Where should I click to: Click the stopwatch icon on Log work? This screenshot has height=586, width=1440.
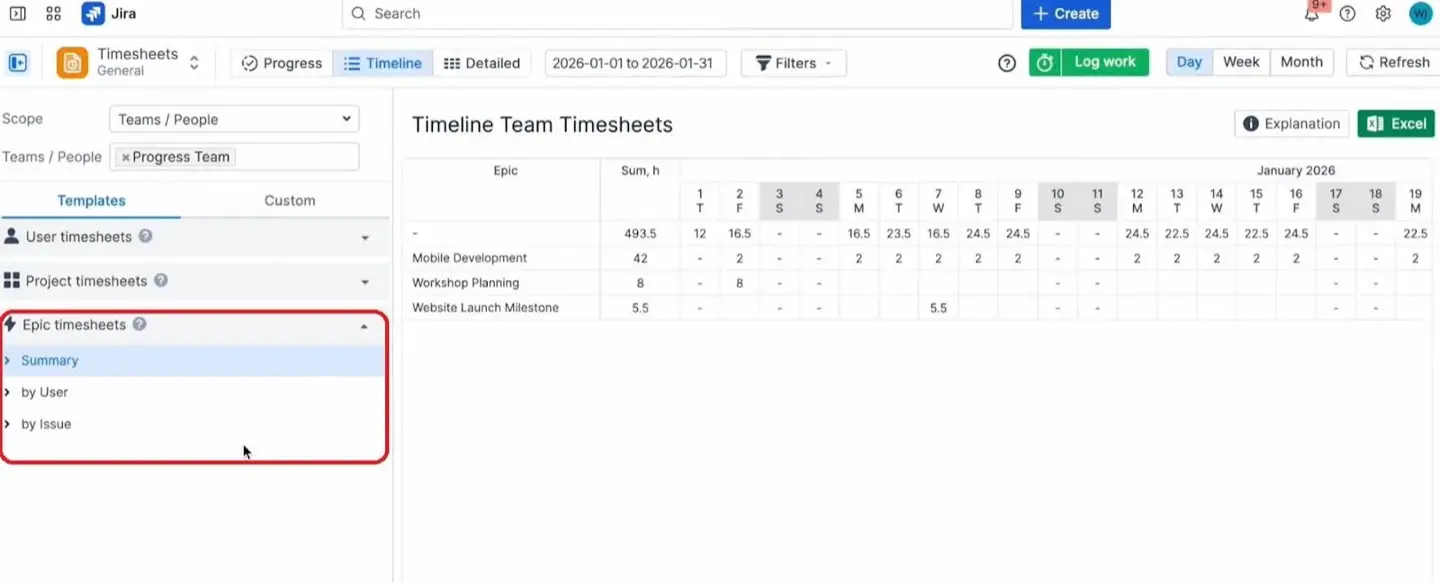pos(1045,61)
